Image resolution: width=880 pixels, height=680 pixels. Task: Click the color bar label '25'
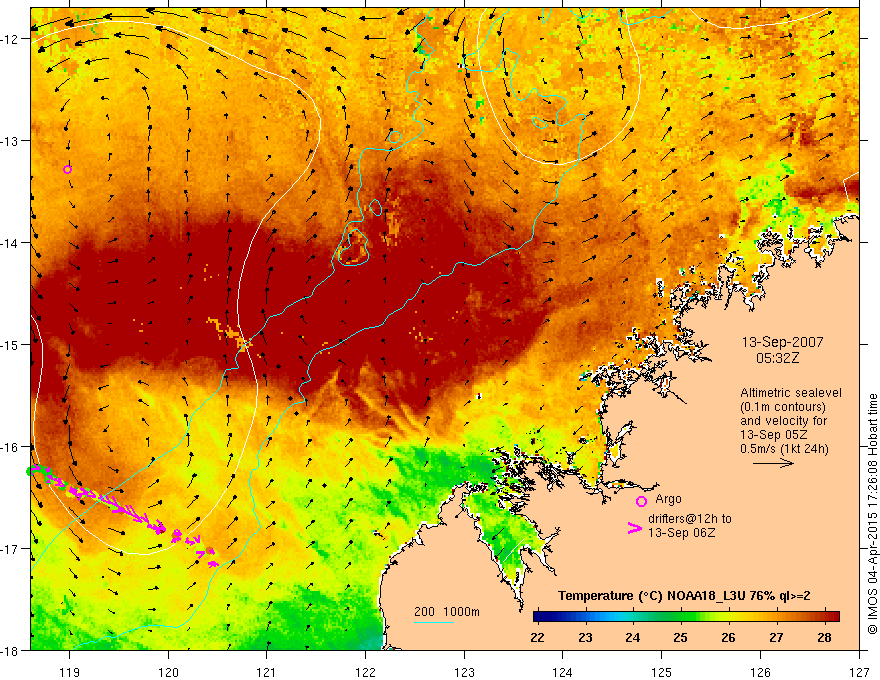[681, 638]
